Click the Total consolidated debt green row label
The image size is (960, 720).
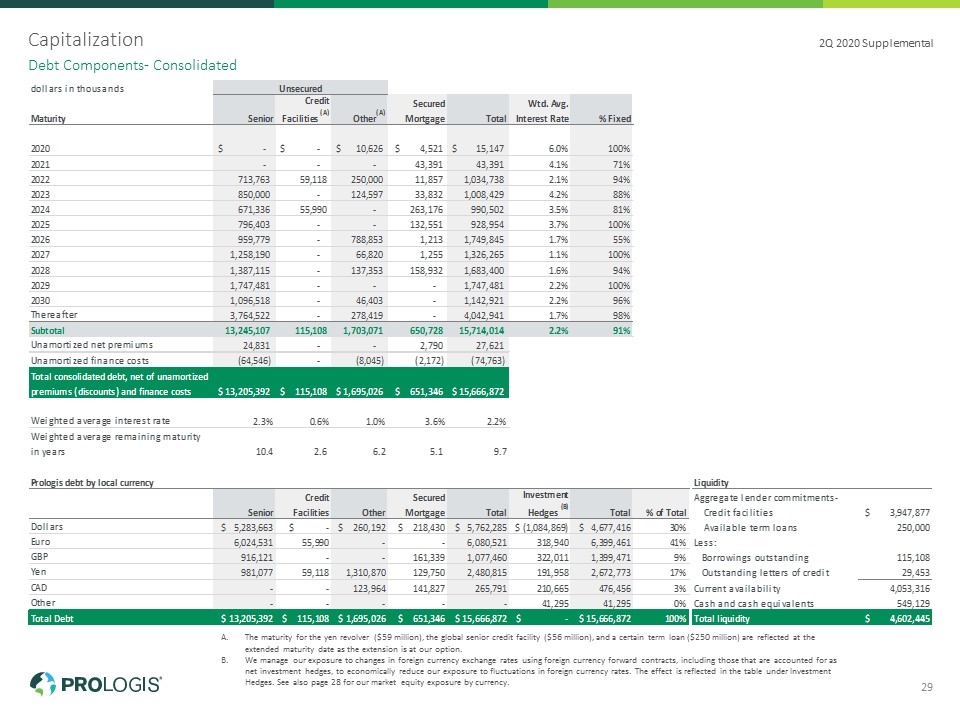(x=119, y=384)
